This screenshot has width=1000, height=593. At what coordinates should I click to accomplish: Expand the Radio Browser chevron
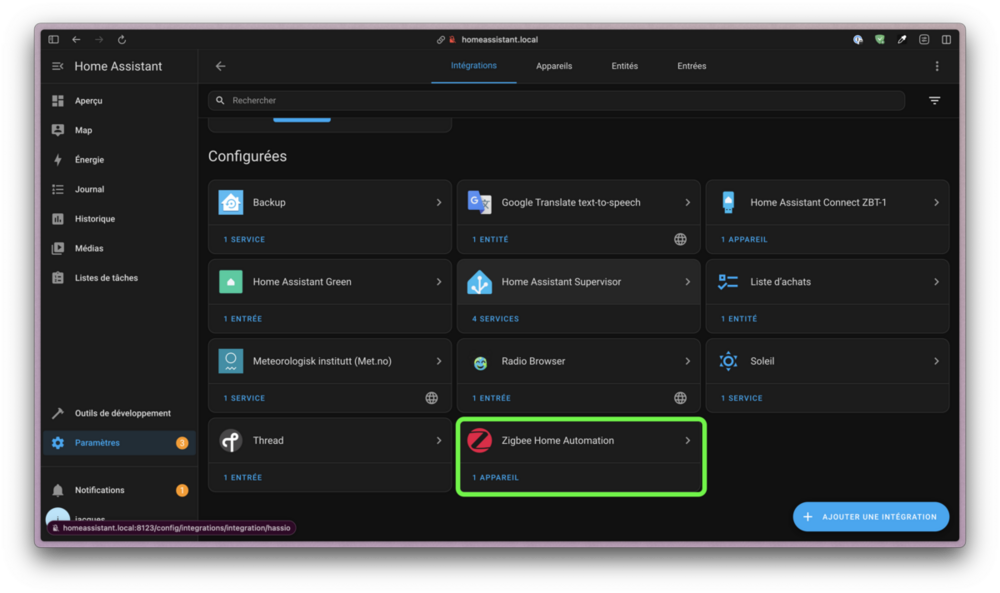[688, 362]
